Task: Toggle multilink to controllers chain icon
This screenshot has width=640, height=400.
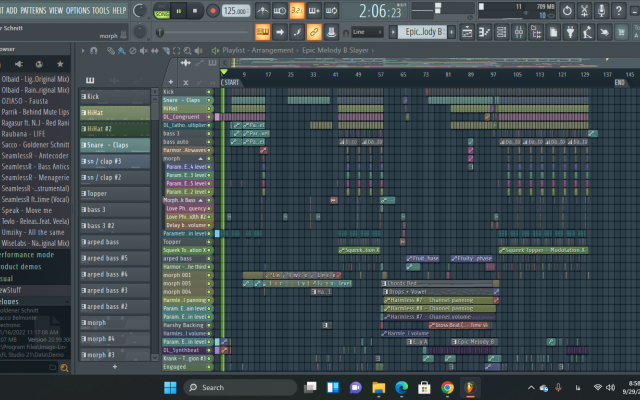Action: (314, 32)
